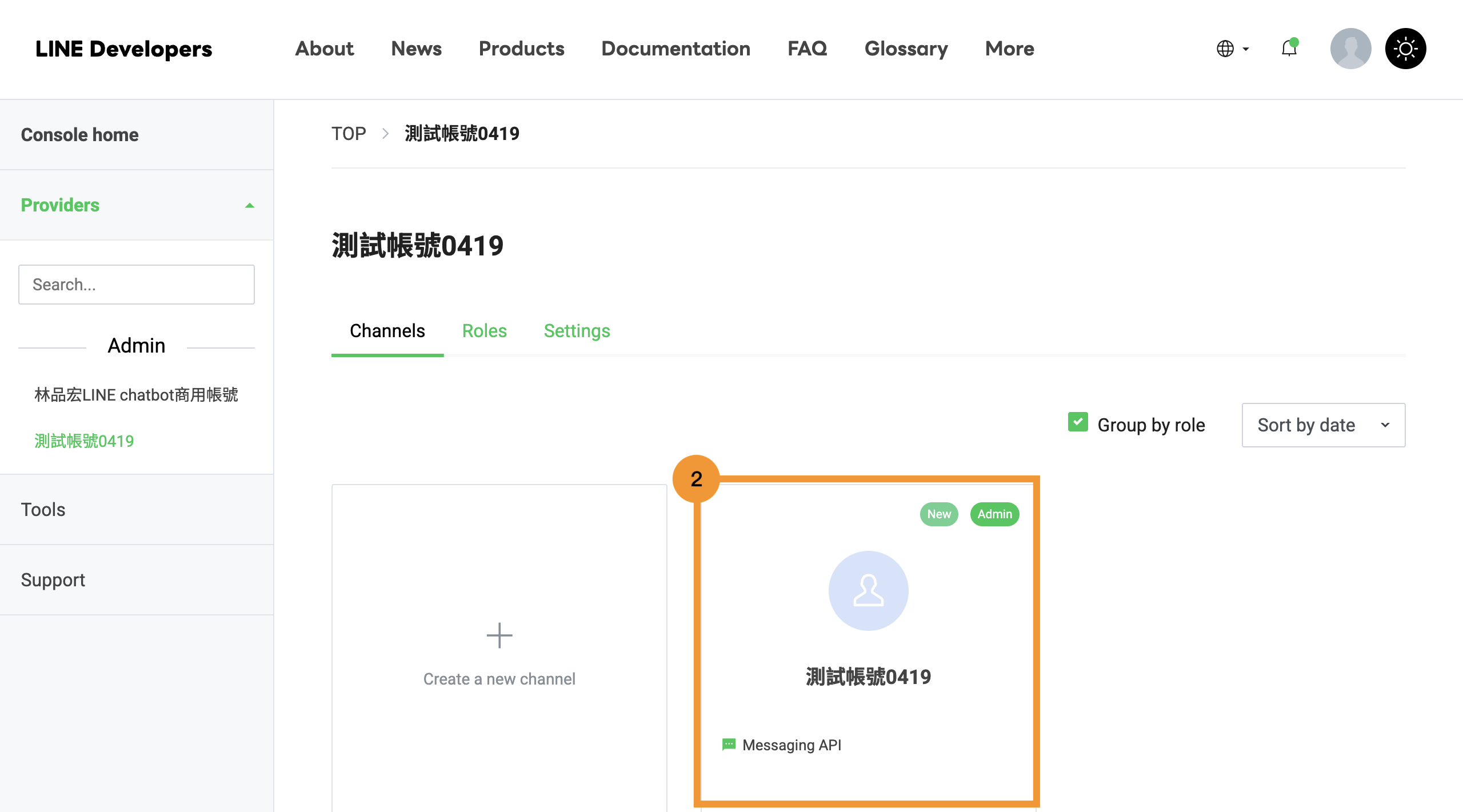Screen dimensions: 1463x812
Task: Open the Tools sidebar section
Action: pyautogui.click(x=137, y=510)
